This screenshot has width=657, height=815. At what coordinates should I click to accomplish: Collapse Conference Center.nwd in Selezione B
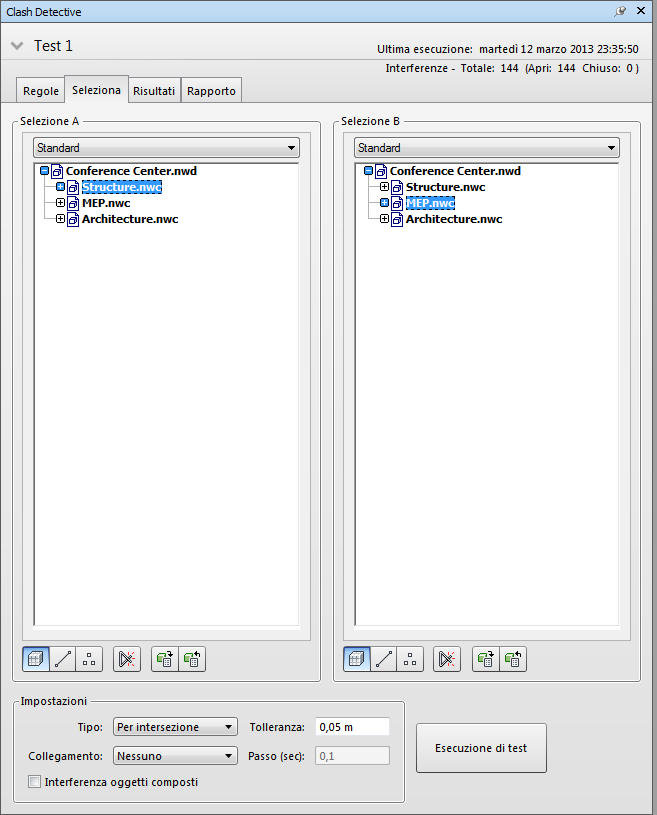point(369,170)
